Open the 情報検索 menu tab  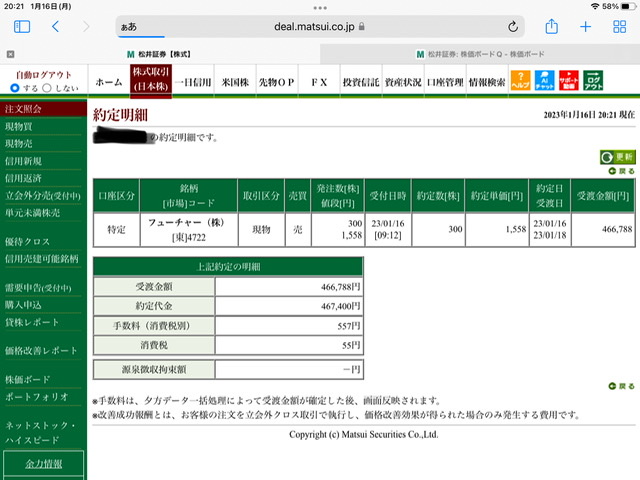pos(487,82)
